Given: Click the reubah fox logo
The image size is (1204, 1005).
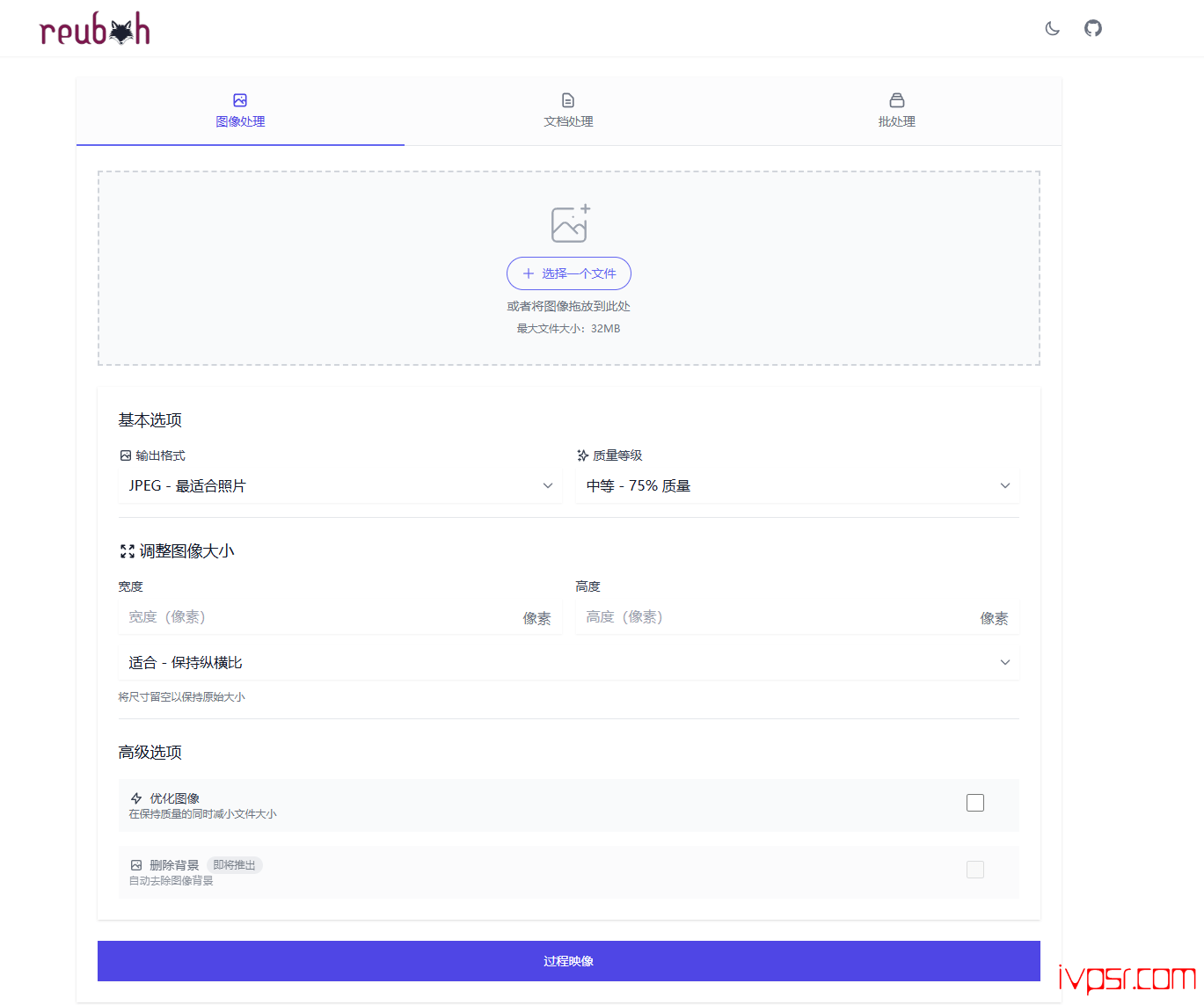Looking at the screenshot, I should coord(95,29).
